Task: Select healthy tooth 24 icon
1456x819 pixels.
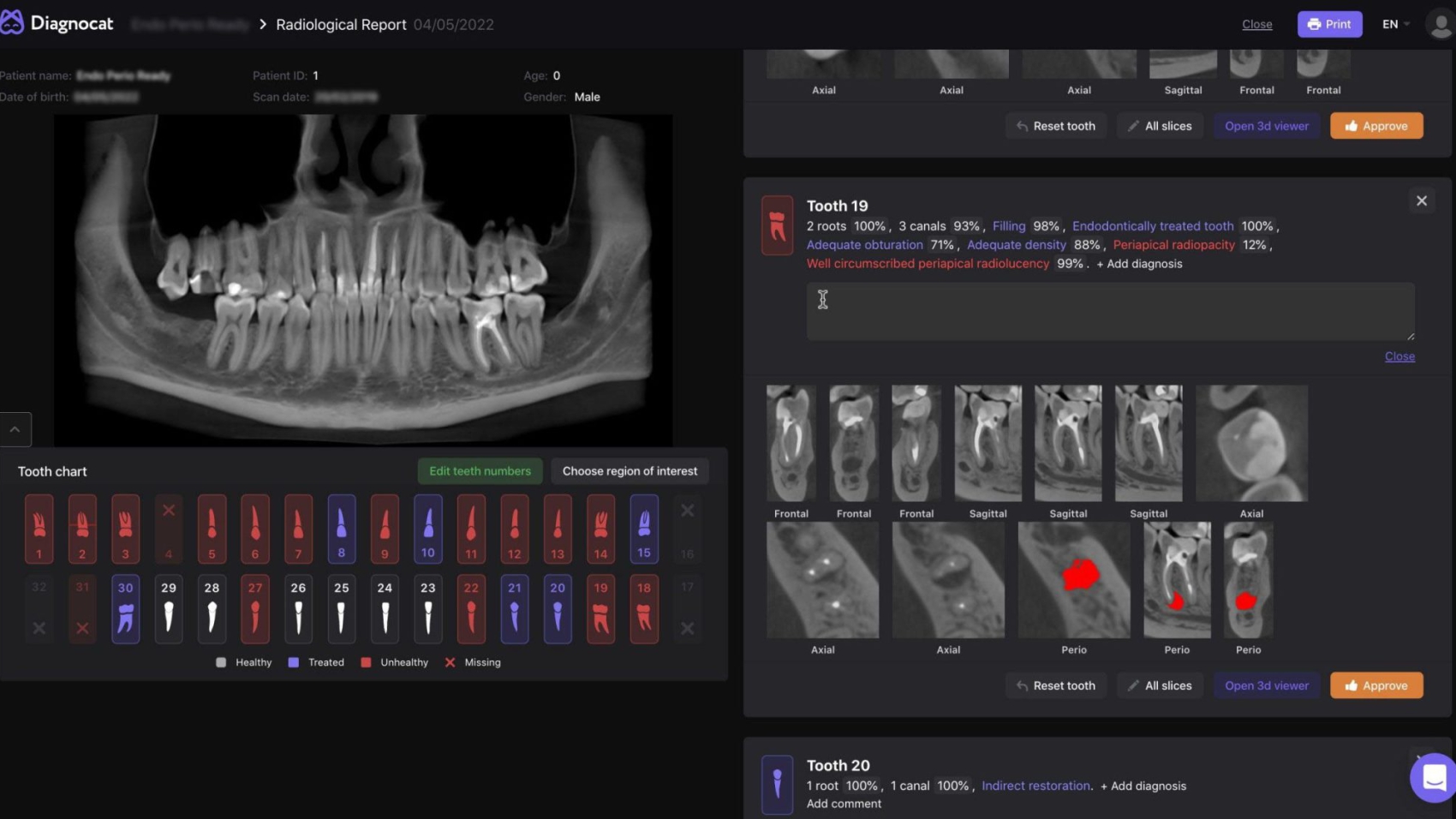Action: [x=385, y=609]
